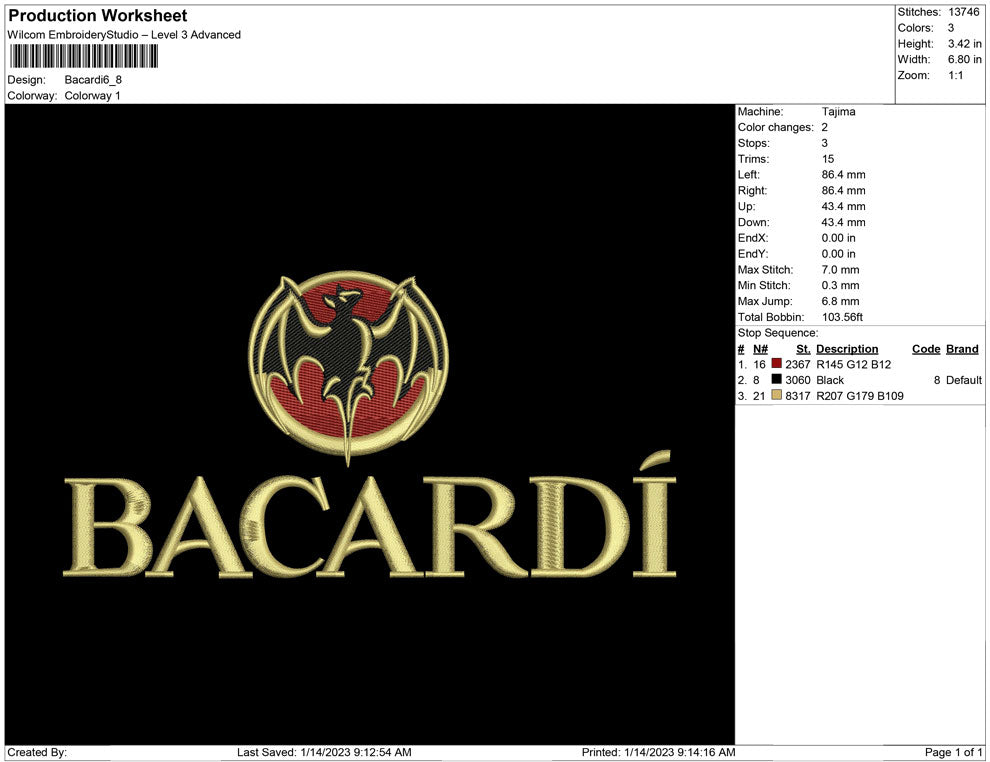The width and height of the screenshot is (990, 762).
Task: Click the height value '3.42 in'
Action: pyautogui.click(x=964, y=44)
